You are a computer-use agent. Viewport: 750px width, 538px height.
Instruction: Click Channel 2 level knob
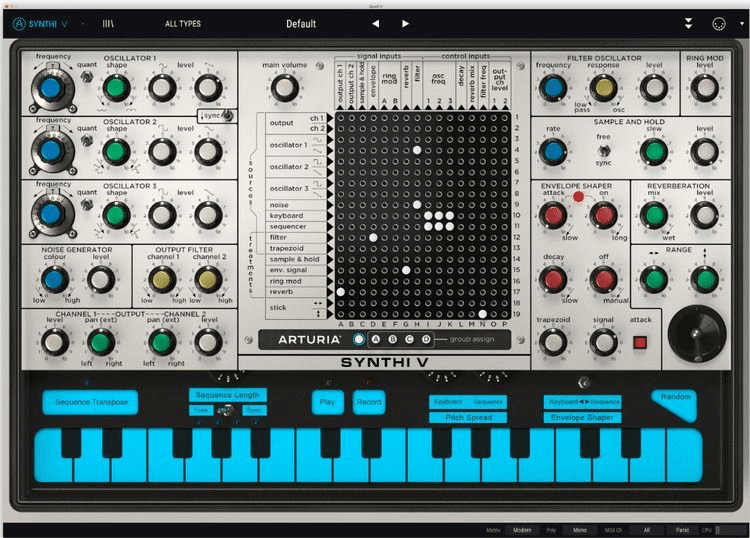208,342
